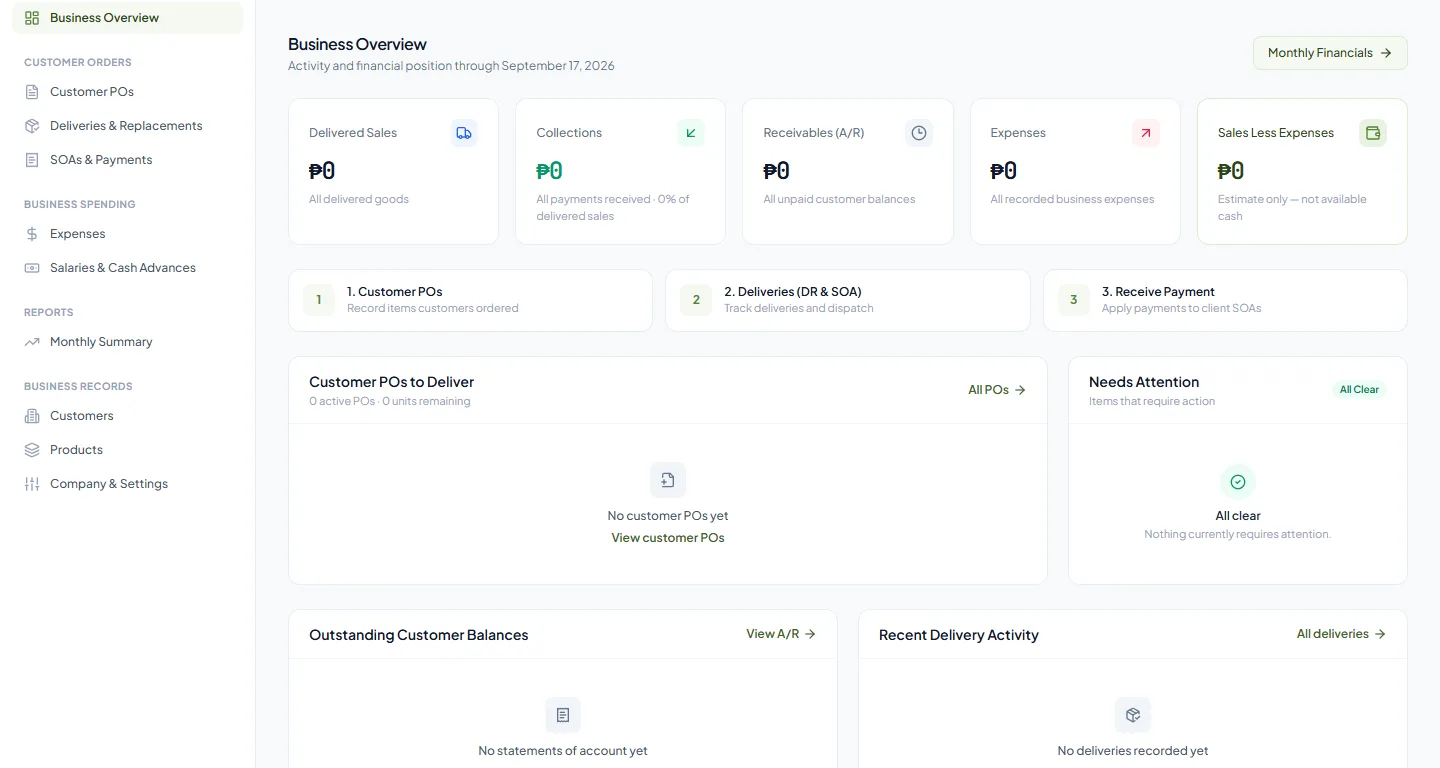Image resolution: width=1440 pixels, height=768 pixels.
Task: Open Company & Settings
Action: [128, 484]
